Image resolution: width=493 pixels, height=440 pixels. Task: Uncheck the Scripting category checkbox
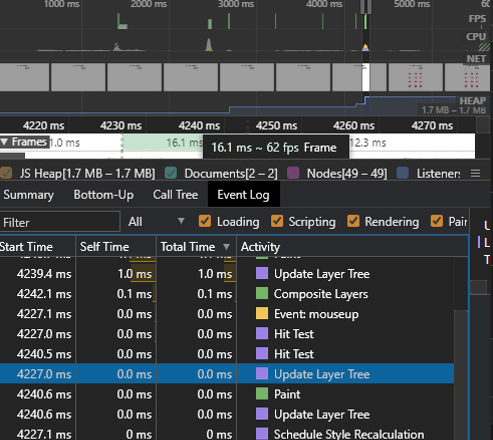click(x=277, y=222)
